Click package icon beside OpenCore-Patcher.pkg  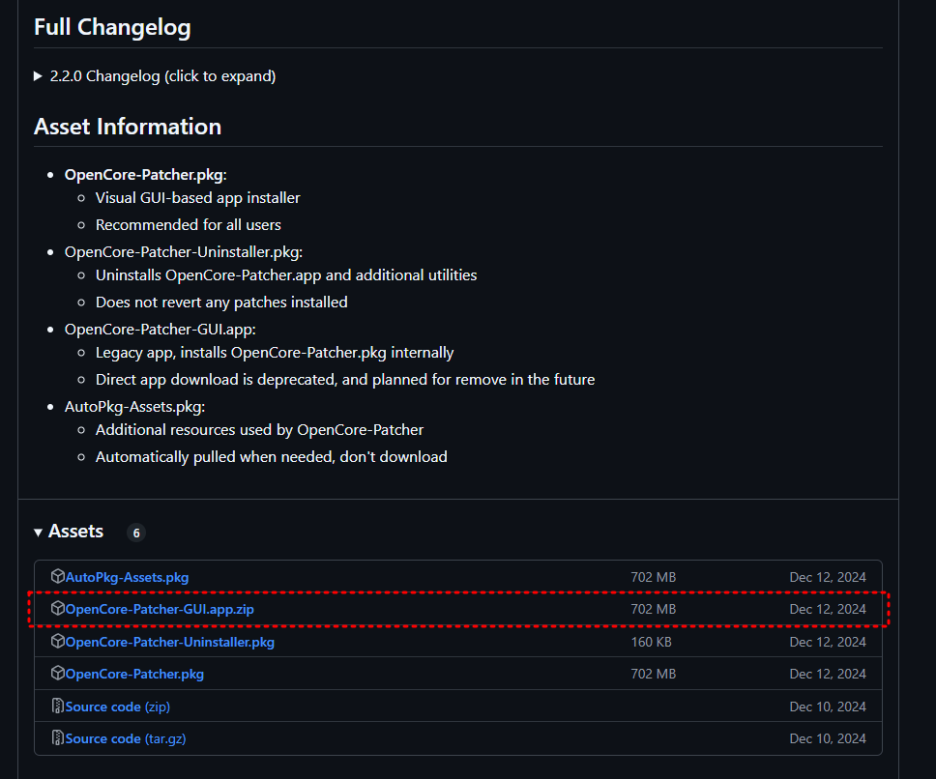coord(58,673)
